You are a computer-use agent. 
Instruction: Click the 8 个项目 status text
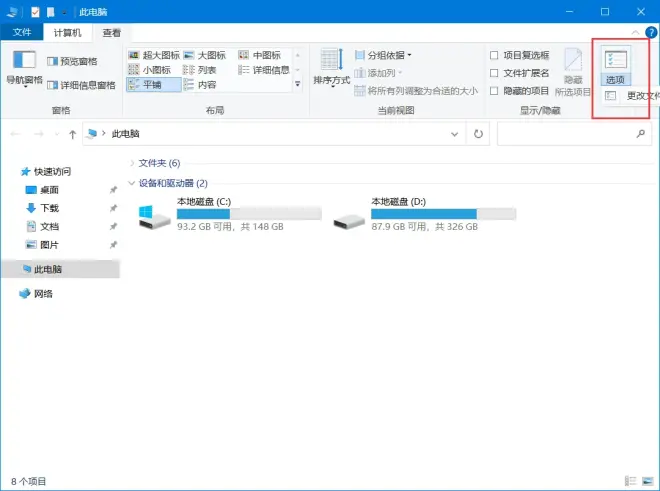coord(29,481)
